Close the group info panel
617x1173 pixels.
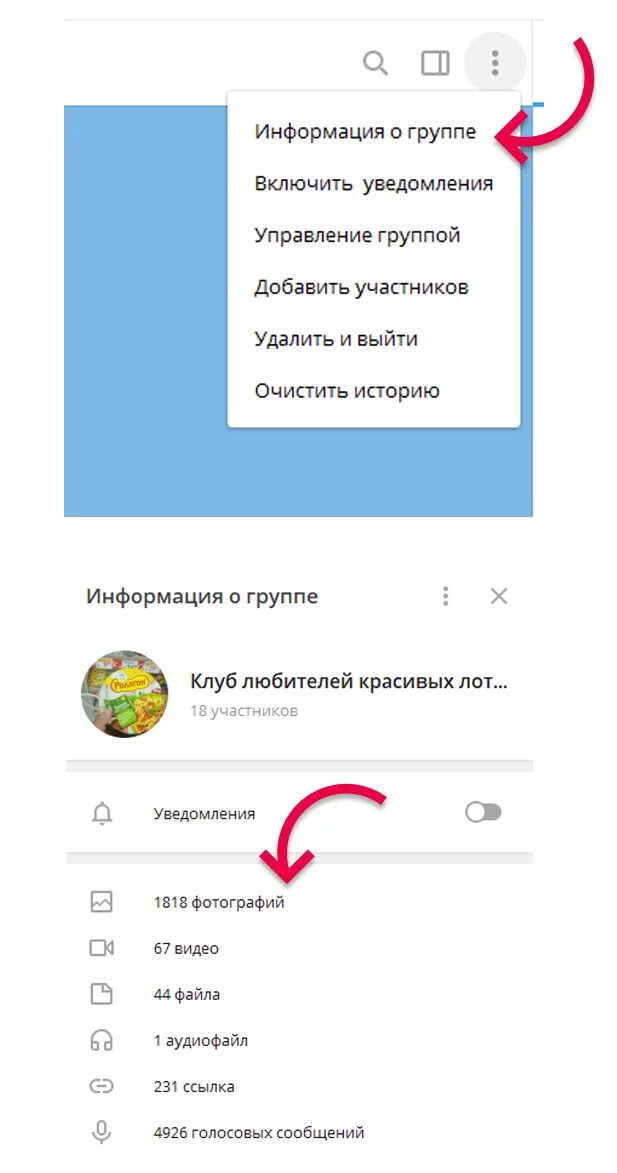(499, 596)
